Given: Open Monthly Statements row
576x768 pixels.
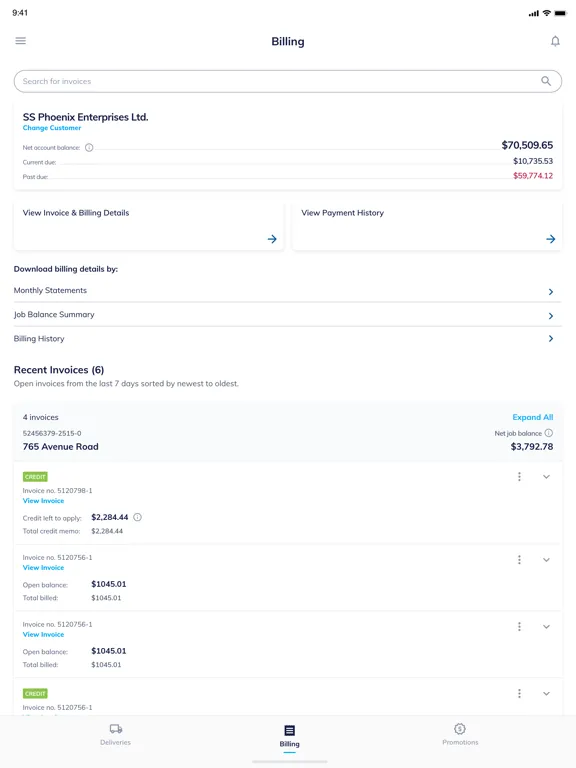Looking at the screenshot, I should point(288,290).
